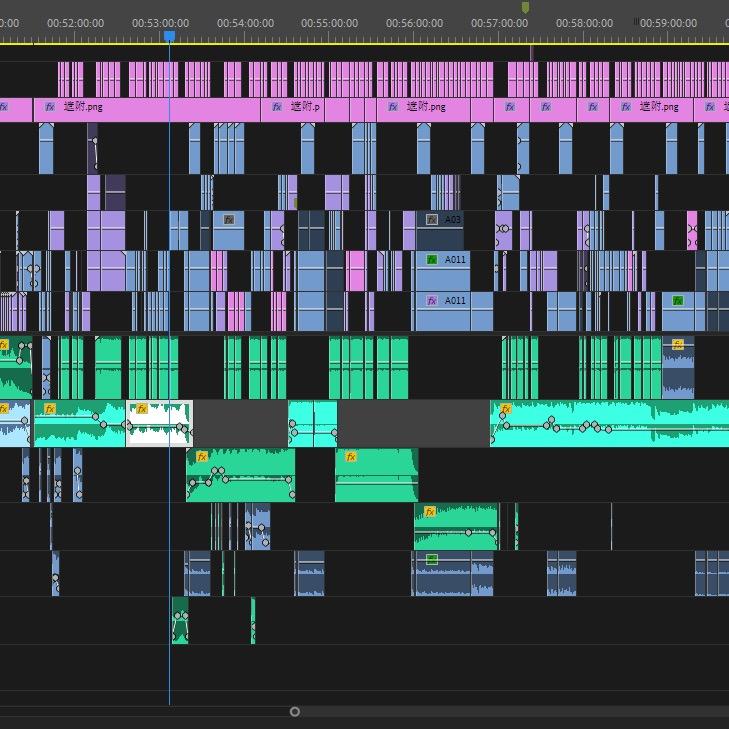The height and width of the screenshot is (729, 729).
Task: Click fx badge on 遮附.png clip near 52:00
Action: [x=49, y=107]
